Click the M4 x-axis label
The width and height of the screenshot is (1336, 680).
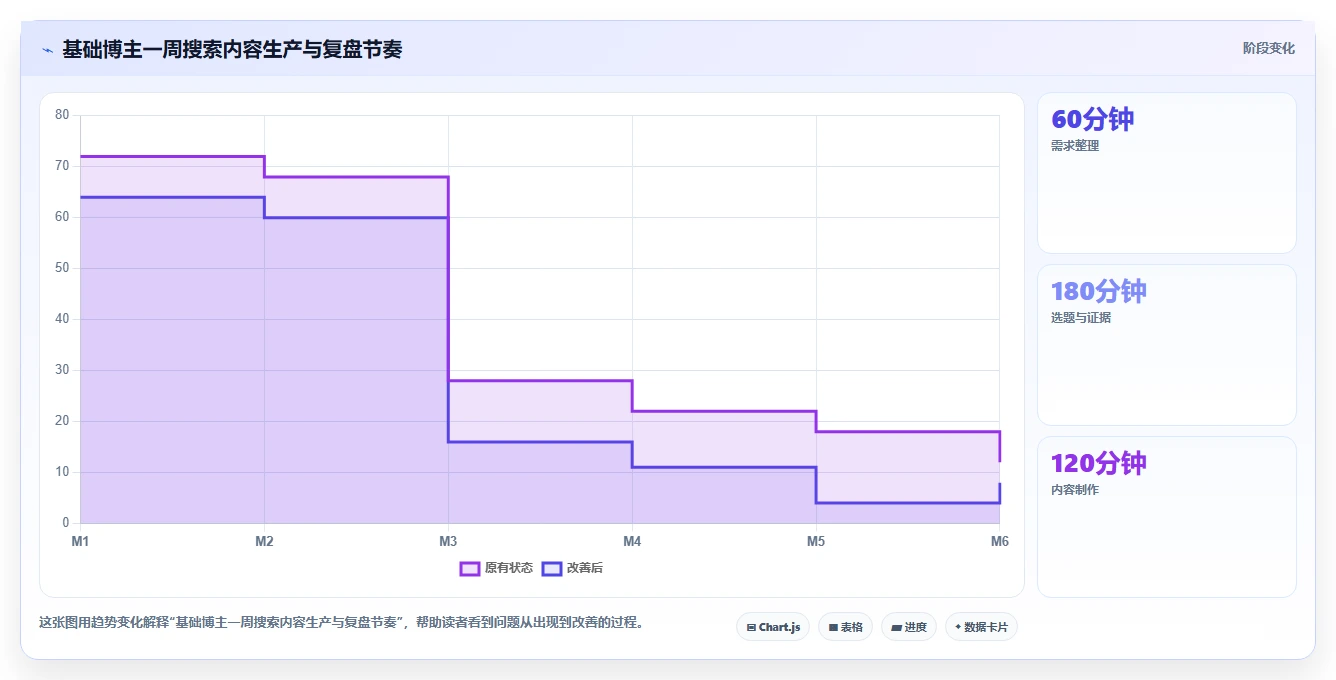(x=632, y=541)
